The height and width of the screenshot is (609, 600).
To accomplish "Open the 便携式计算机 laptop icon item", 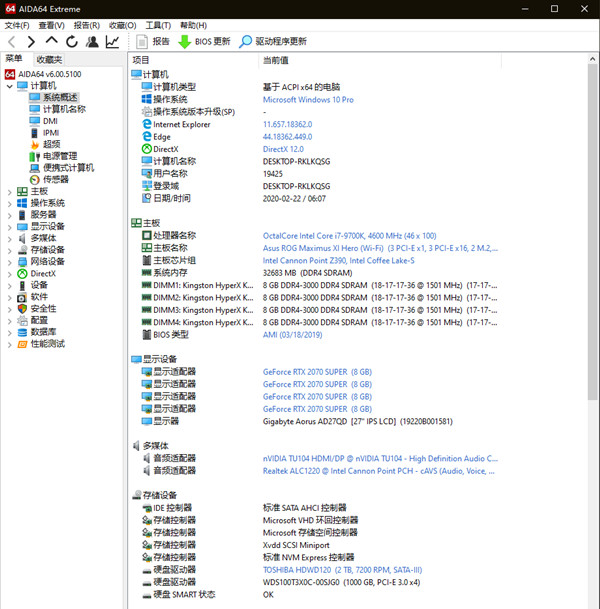I will click(x=35, y=168).
